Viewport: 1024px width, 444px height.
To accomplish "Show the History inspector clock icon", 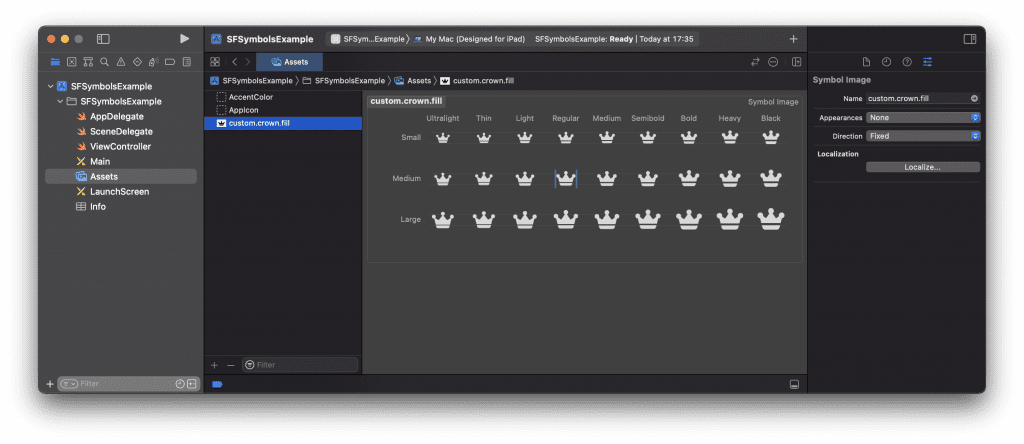I will coord(886,62).
